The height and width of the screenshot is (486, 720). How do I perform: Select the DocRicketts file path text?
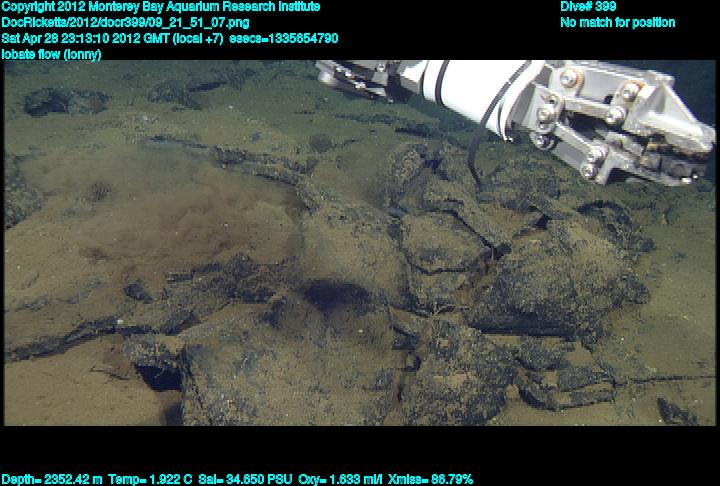tap(125, 23)
